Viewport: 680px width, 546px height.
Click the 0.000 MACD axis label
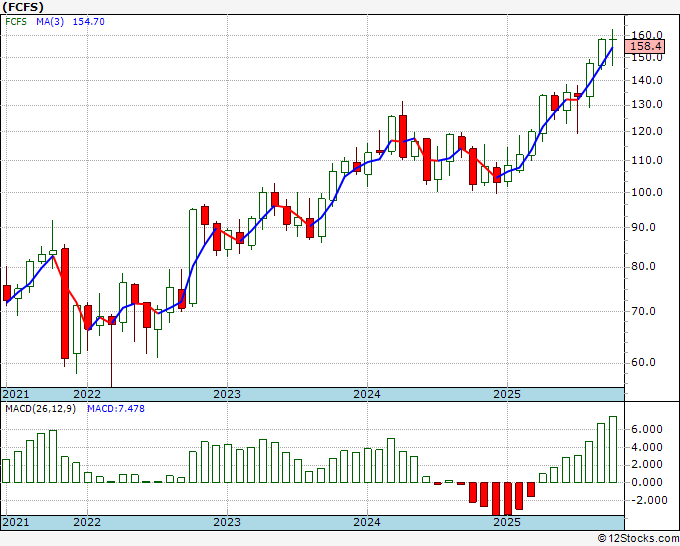(647, 482)
